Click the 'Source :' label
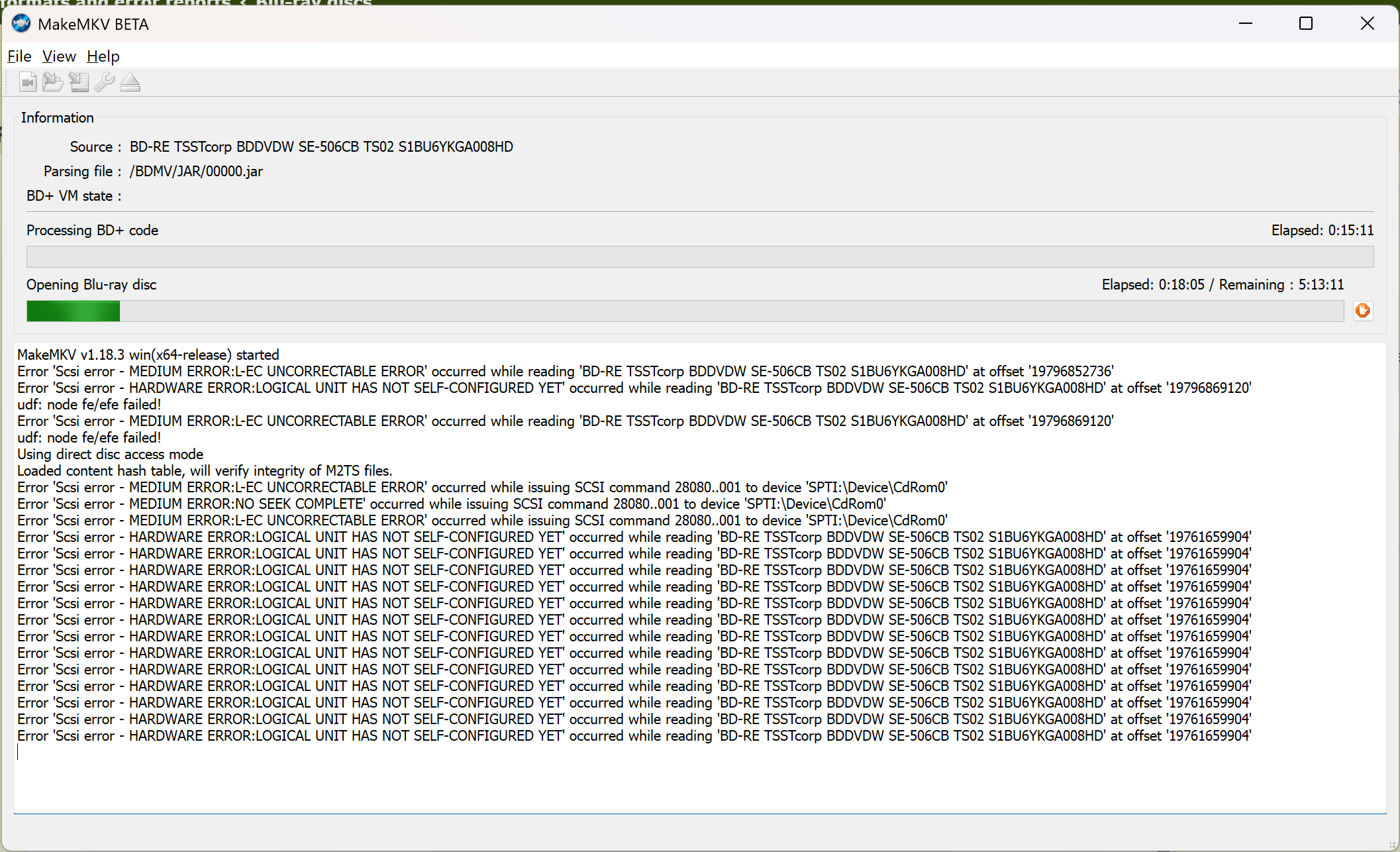This screenshot has width=1400, height=852. pos(96,146)
